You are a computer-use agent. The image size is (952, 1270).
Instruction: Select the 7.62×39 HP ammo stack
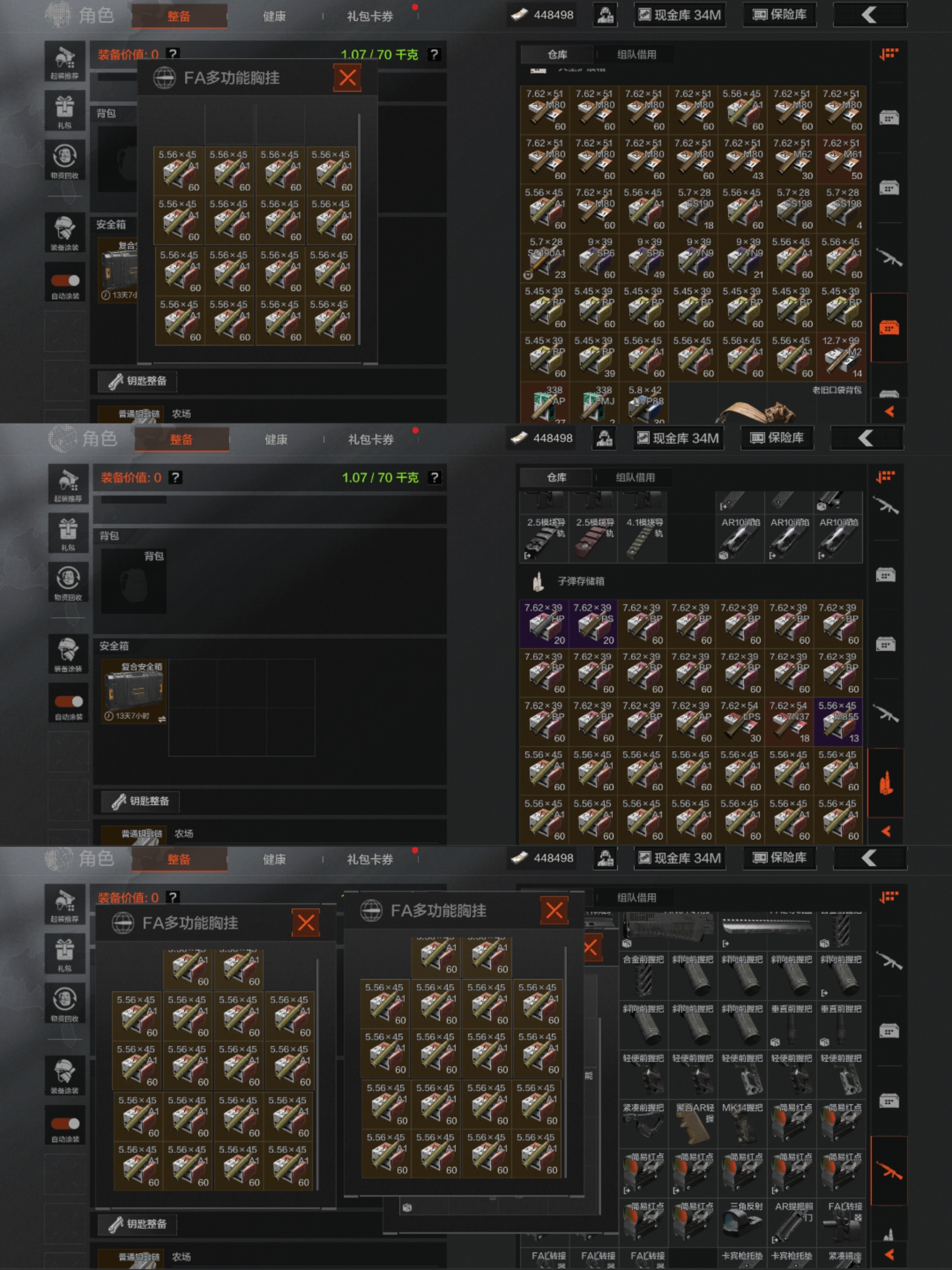click(x=543, y=624)
